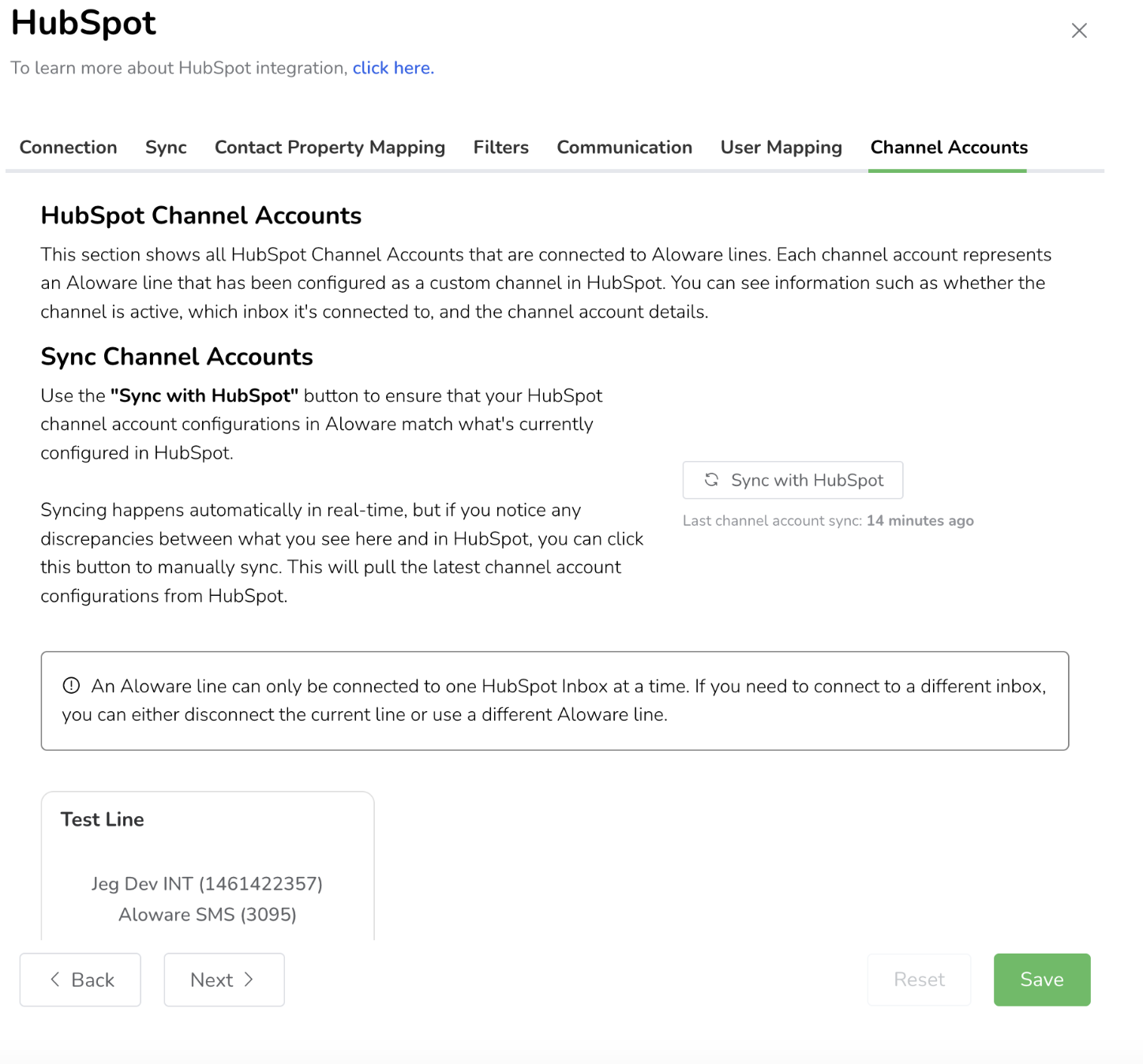Click the info icon in the notice box
Image resolution: width=1143 pixels, height=1064 pixels.
coord(71,685)
